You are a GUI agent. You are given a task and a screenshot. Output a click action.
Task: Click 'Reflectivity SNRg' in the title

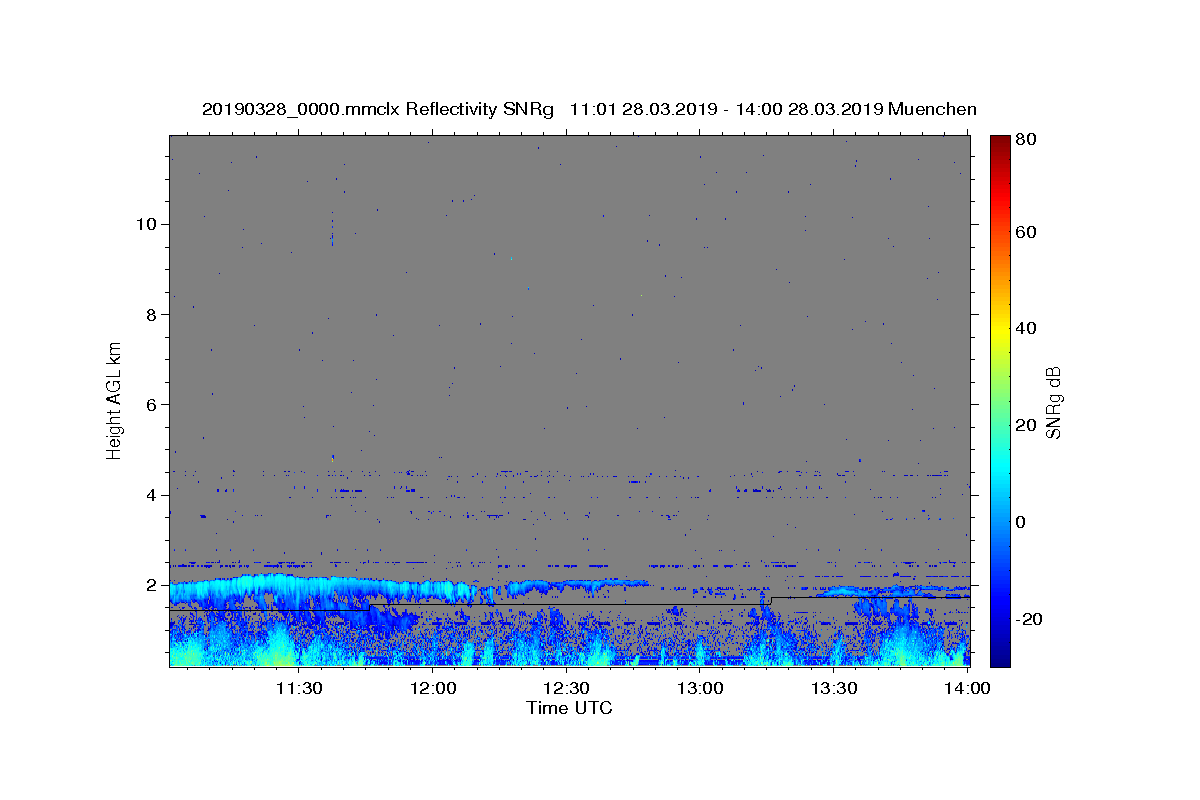coord(480,109)
